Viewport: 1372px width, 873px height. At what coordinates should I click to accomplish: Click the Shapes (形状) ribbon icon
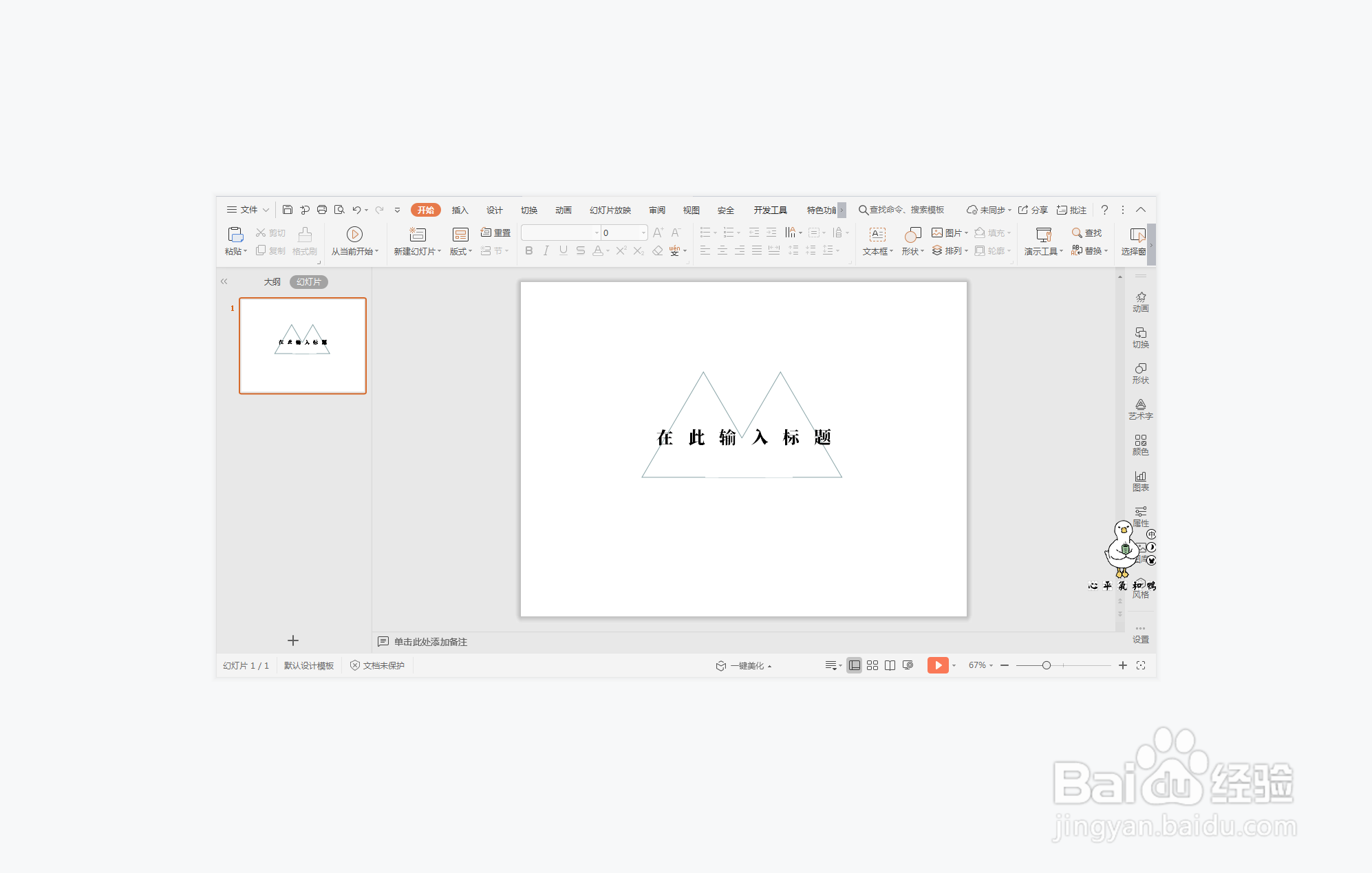pyautogui.click(x=912, y=235)
